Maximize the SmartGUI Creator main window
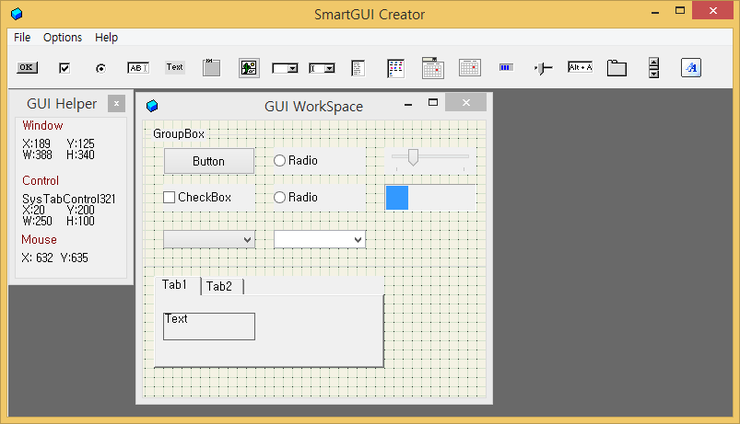 click(x=680, y=10)
